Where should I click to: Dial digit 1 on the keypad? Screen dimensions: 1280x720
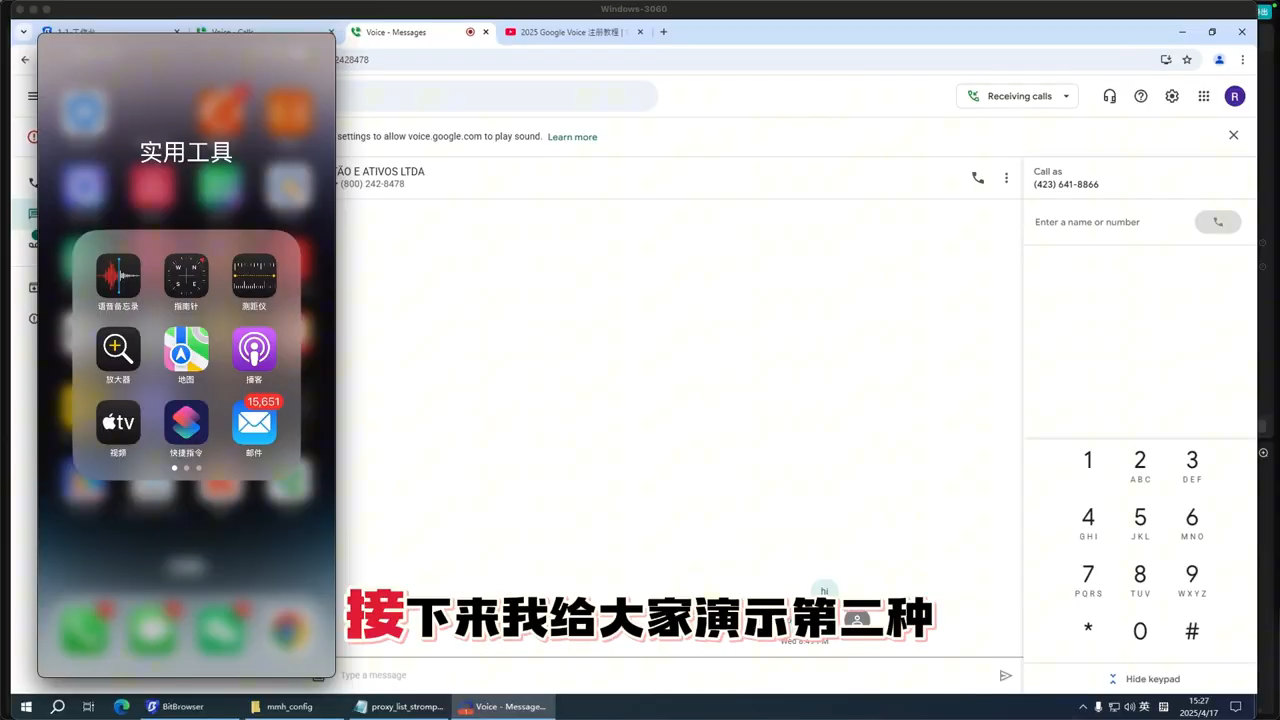click(x=1088, y=461)
